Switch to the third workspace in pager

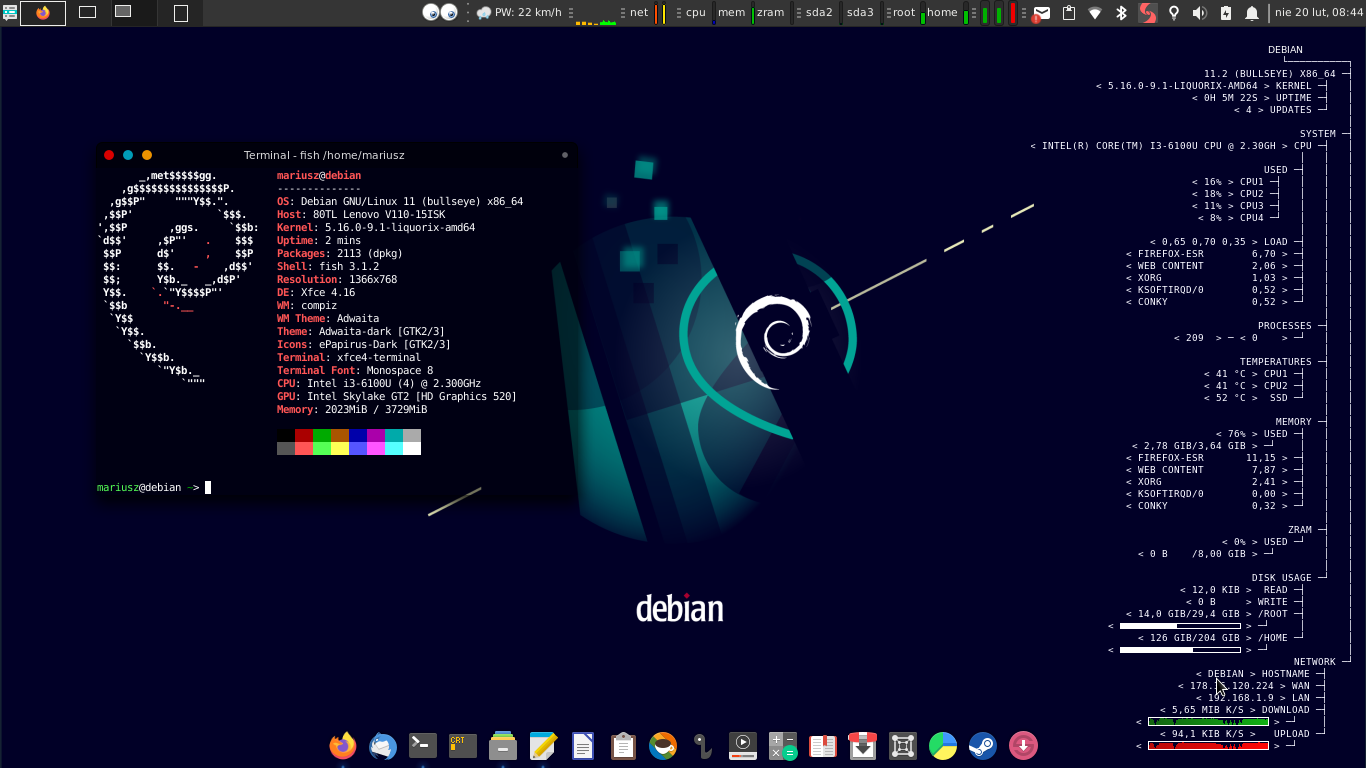pyautogui.click(x=134, y=13)
